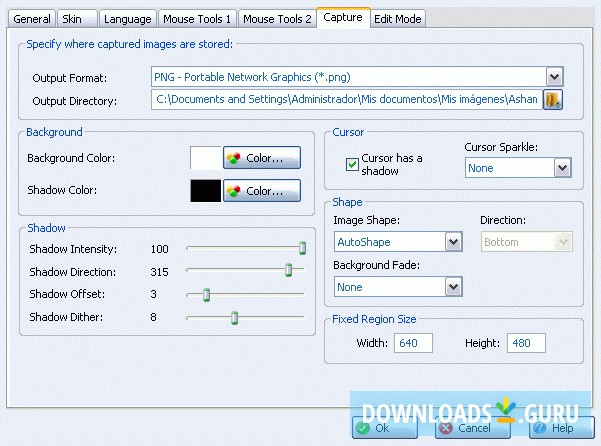The width and height of the screenshot is (601, 446).
Task: Switch to the General tab
Action: click(32, 19)
